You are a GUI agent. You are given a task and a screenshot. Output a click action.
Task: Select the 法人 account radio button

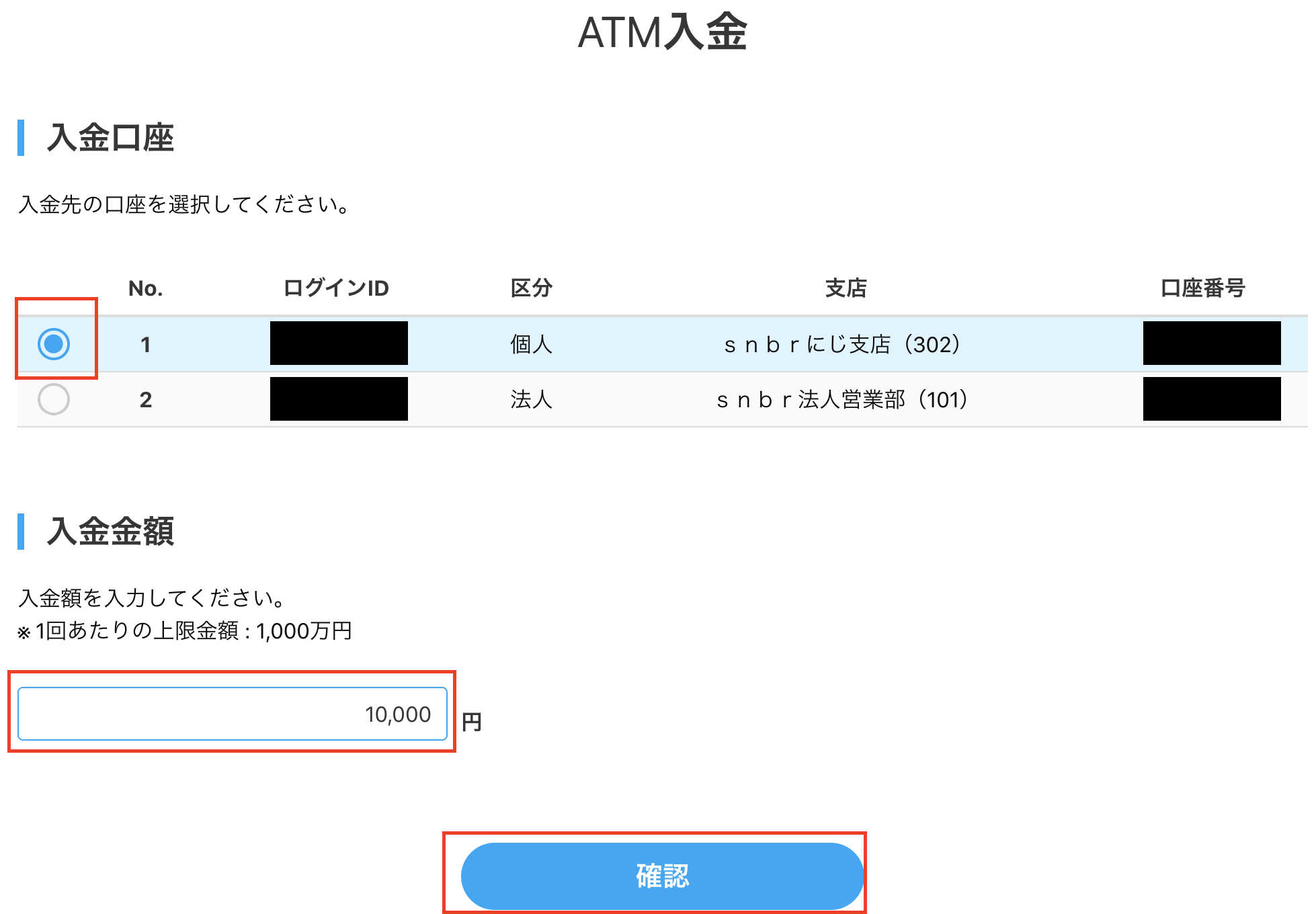tap(56, 400)
